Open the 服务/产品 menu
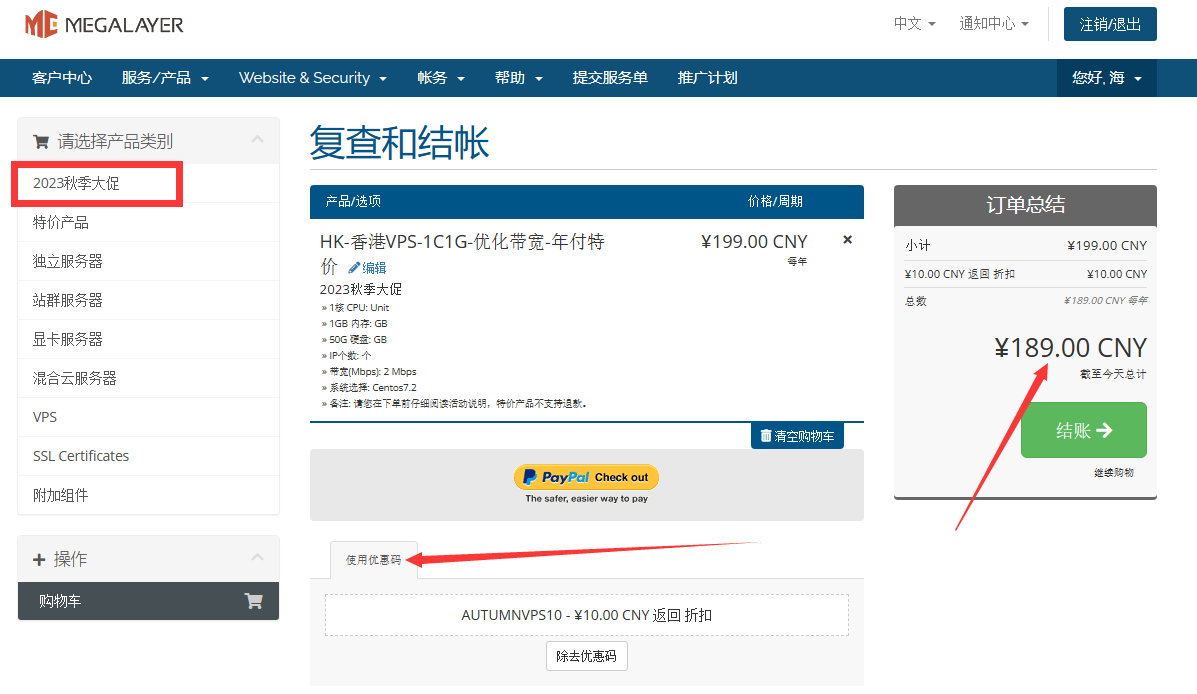1197x694 pixels. tap(165, 78)
